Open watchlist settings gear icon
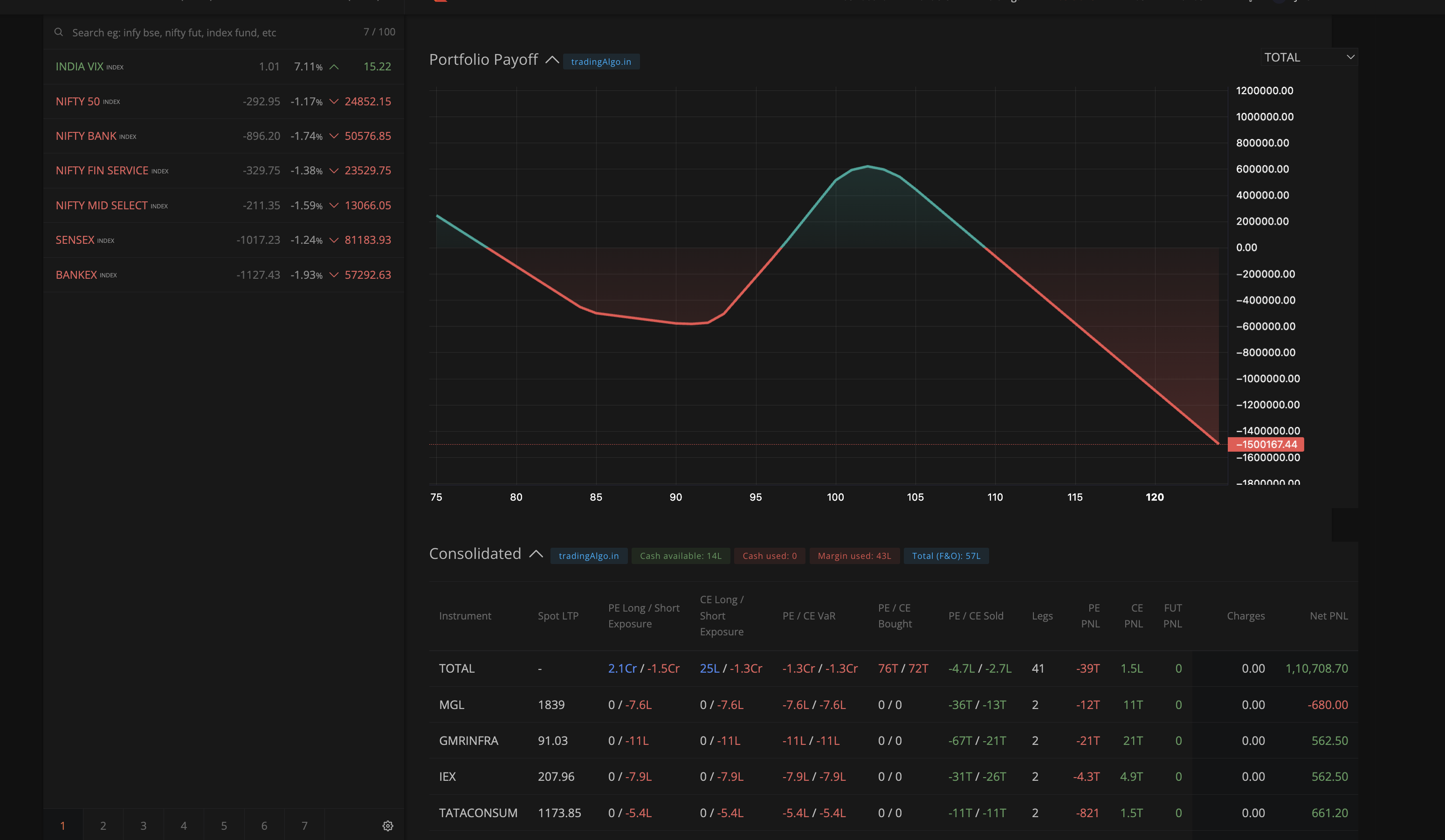Viewport: 1445px width, 840px height. (x=388, y=826)
